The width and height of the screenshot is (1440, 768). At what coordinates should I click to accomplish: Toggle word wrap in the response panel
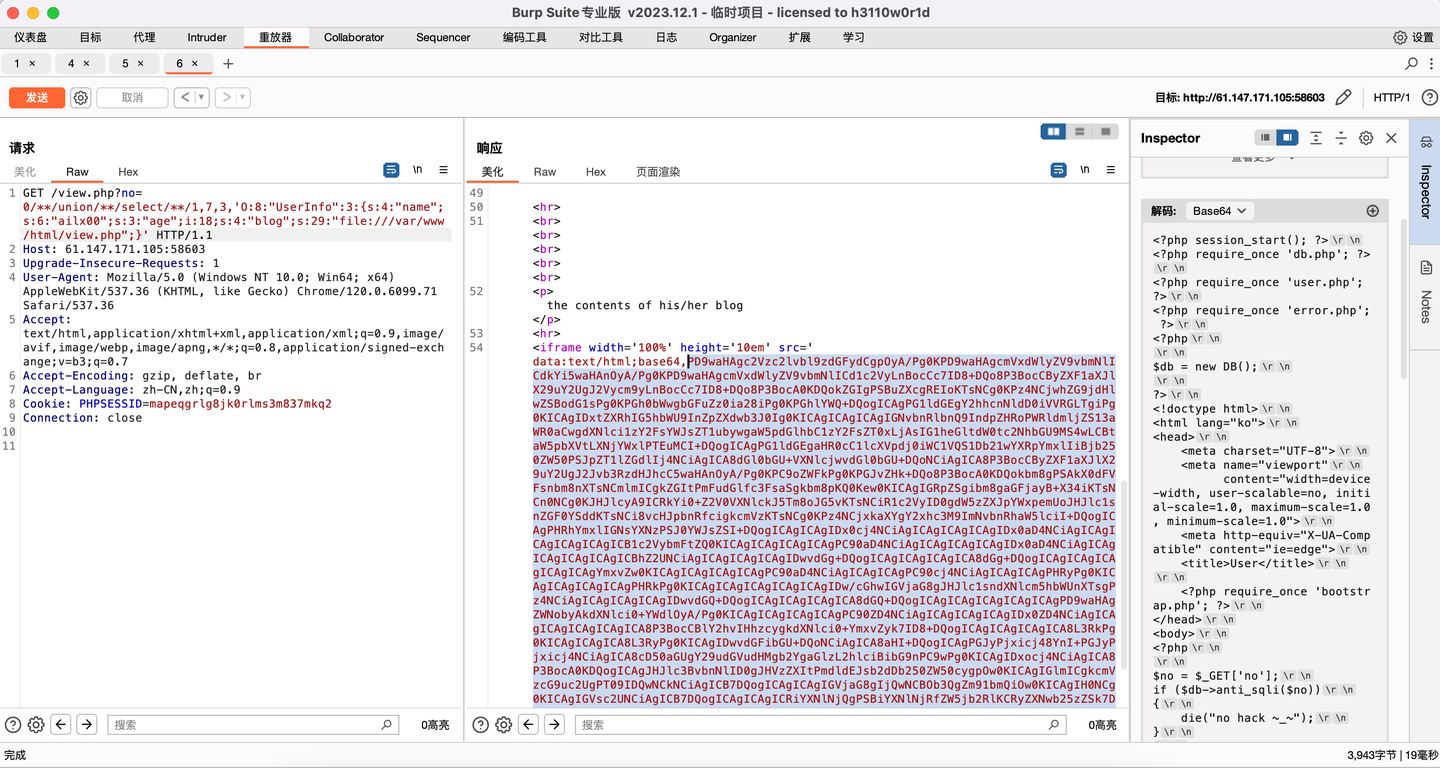pos(1058,170)
